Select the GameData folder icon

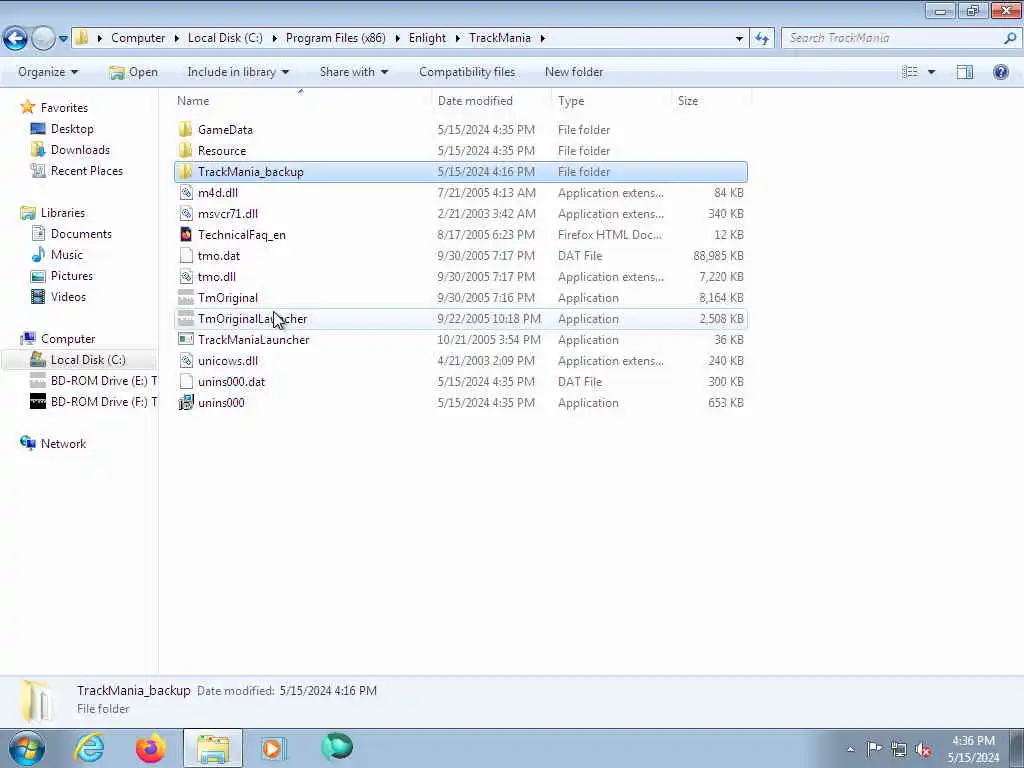click(186, 129)
